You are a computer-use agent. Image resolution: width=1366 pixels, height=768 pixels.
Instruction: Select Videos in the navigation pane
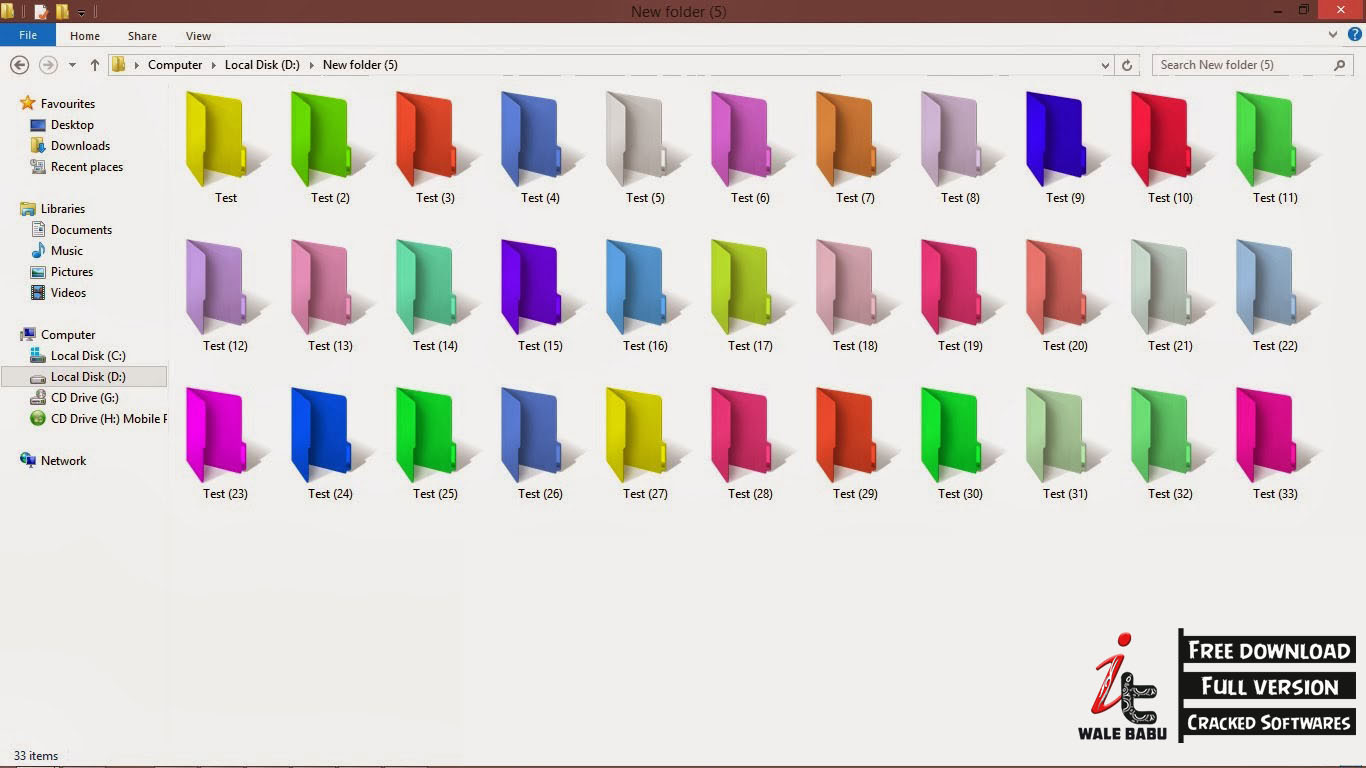[67, 292]
